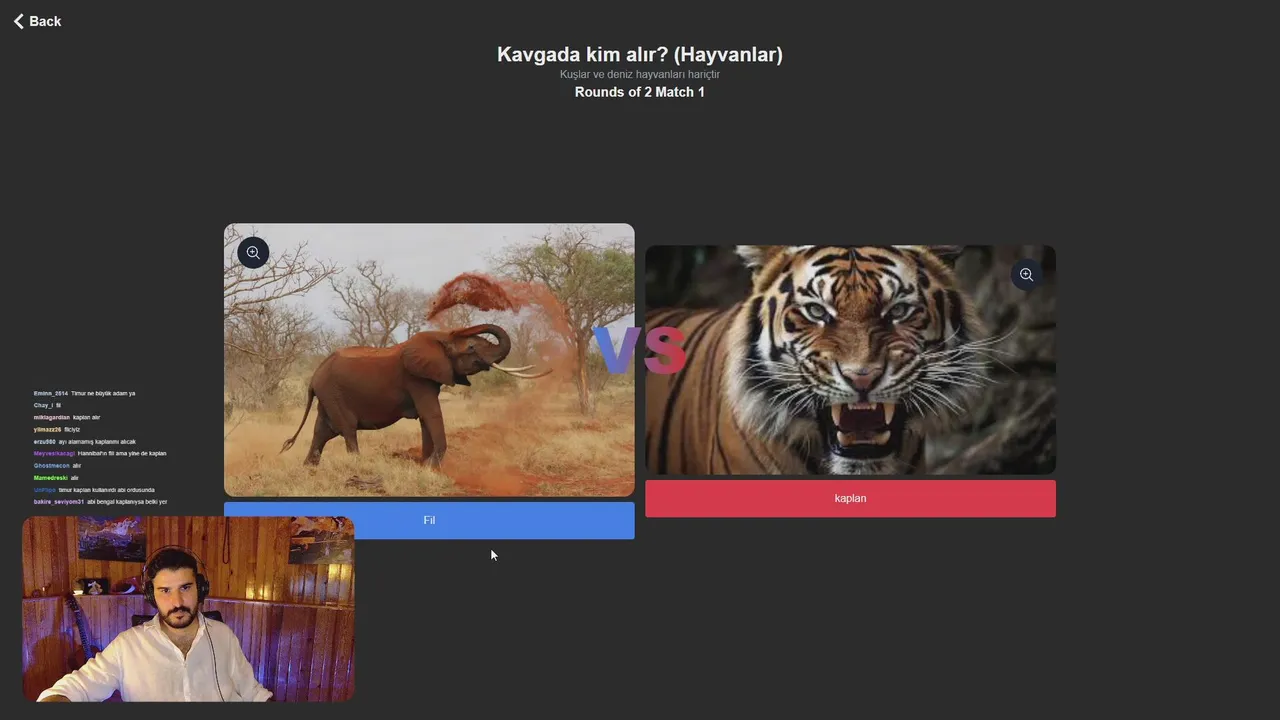
Task: Click chat message 'ayı alamamış kaplanmı alıcak'
Action: [97, 441]
